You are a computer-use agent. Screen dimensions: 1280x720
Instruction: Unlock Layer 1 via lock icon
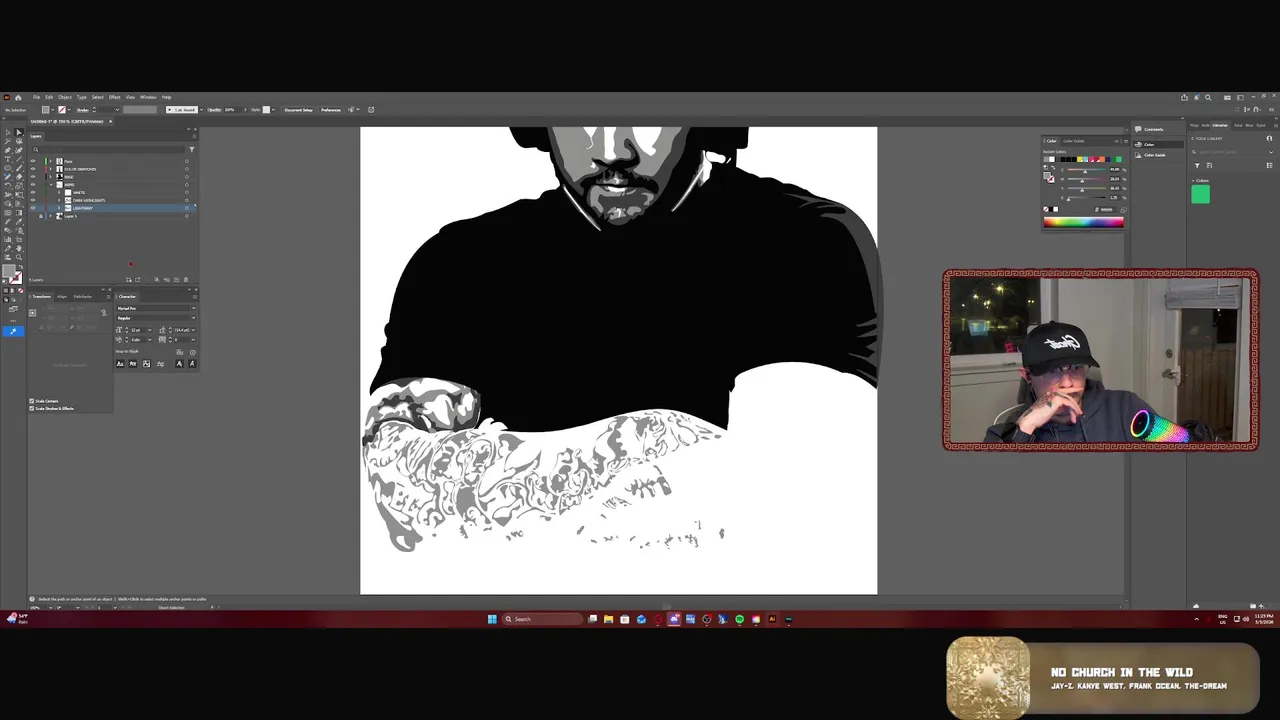(x=41, y=216)
